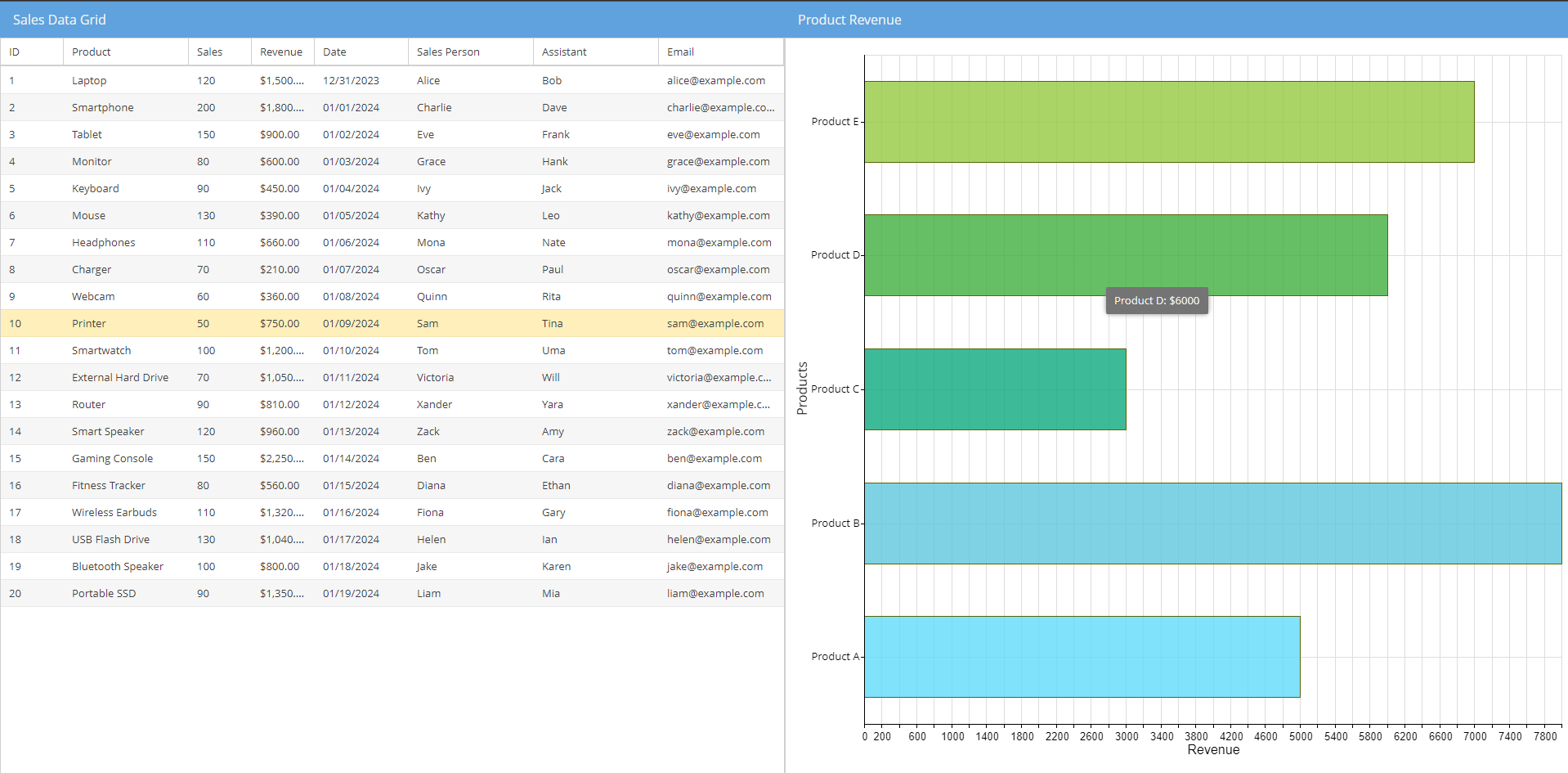Click the Revenue column header
Image resolution: width=1568 pixels, height=773 pixels.
coord(283,52)
